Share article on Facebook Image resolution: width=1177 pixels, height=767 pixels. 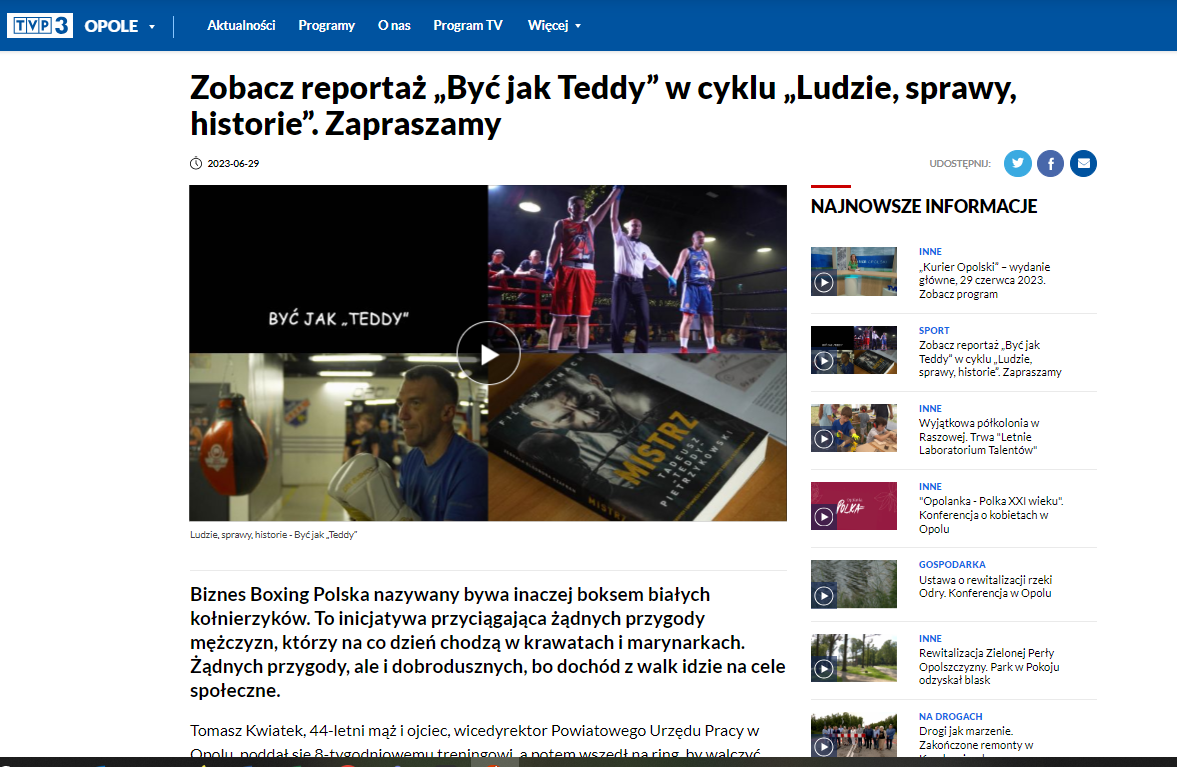coord(1050,163)
